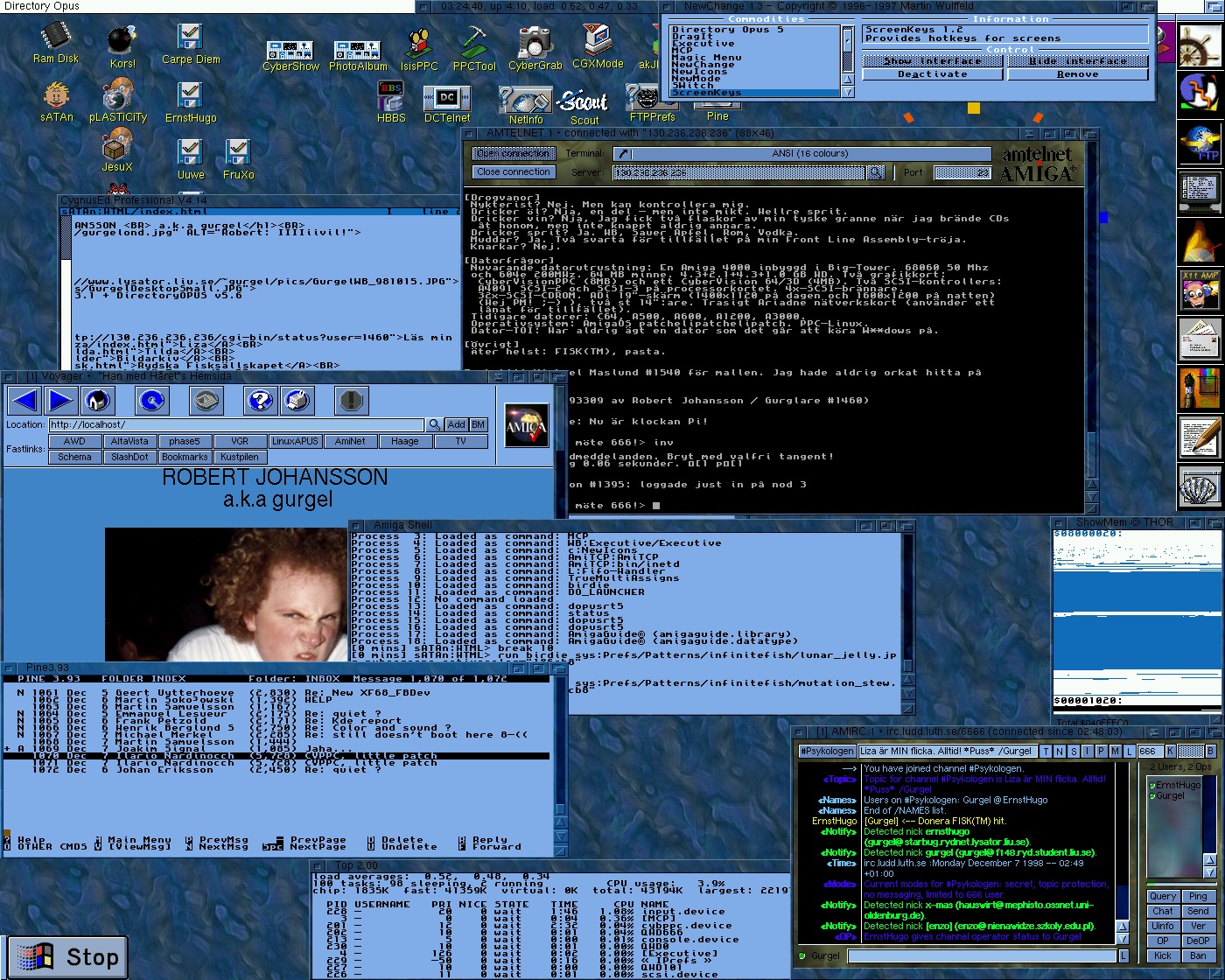
Task: Click the ship wheel icon in the side dock
Action: click(1198, 45)
